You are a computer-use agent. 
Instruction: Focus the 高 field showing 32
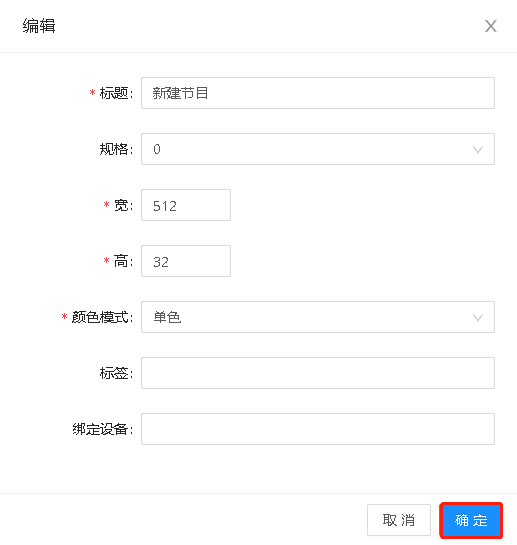click(186, 261)
